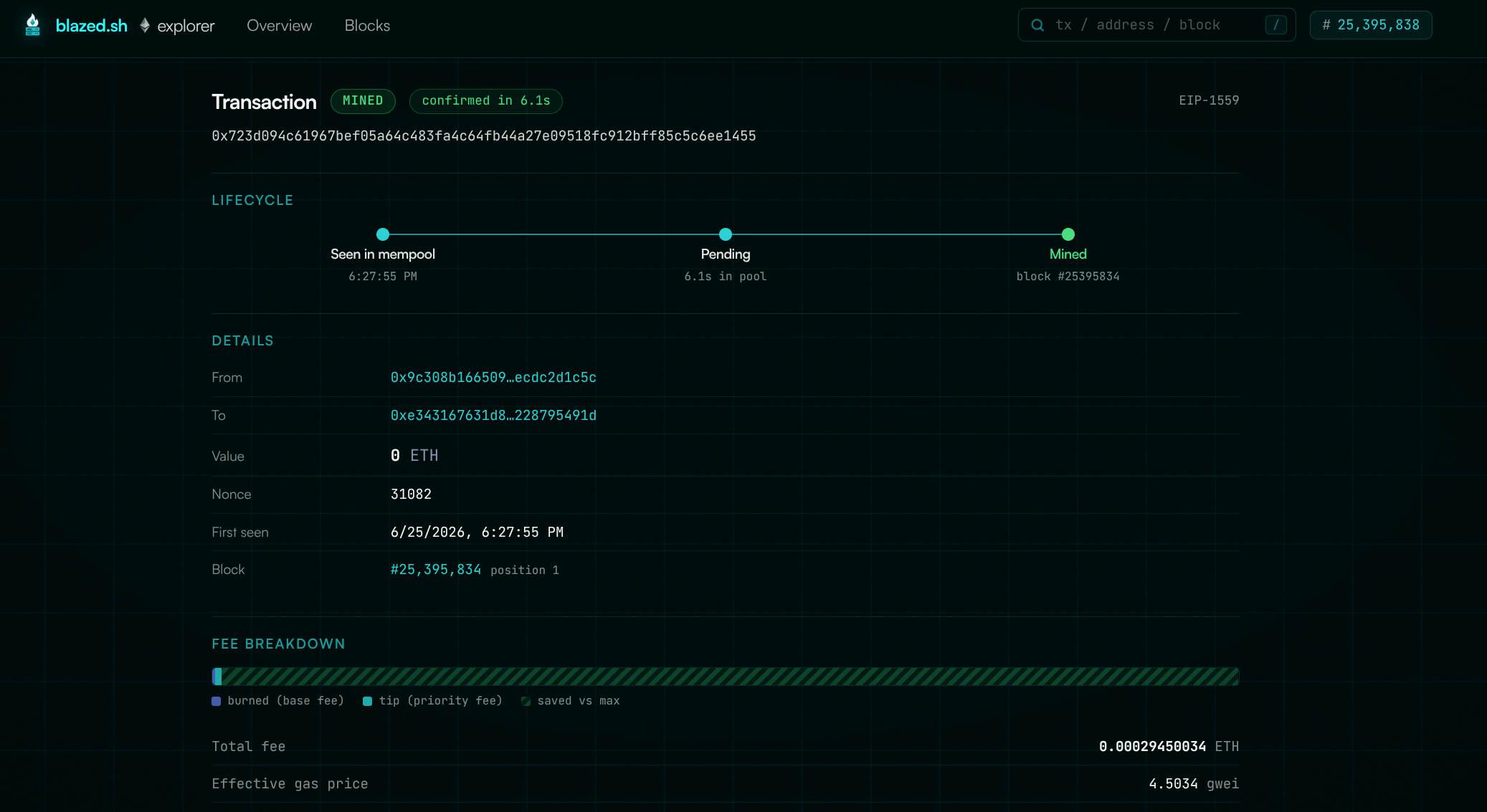
Task: Click the DETAILS section heading
Action: [x=242, y=341]
